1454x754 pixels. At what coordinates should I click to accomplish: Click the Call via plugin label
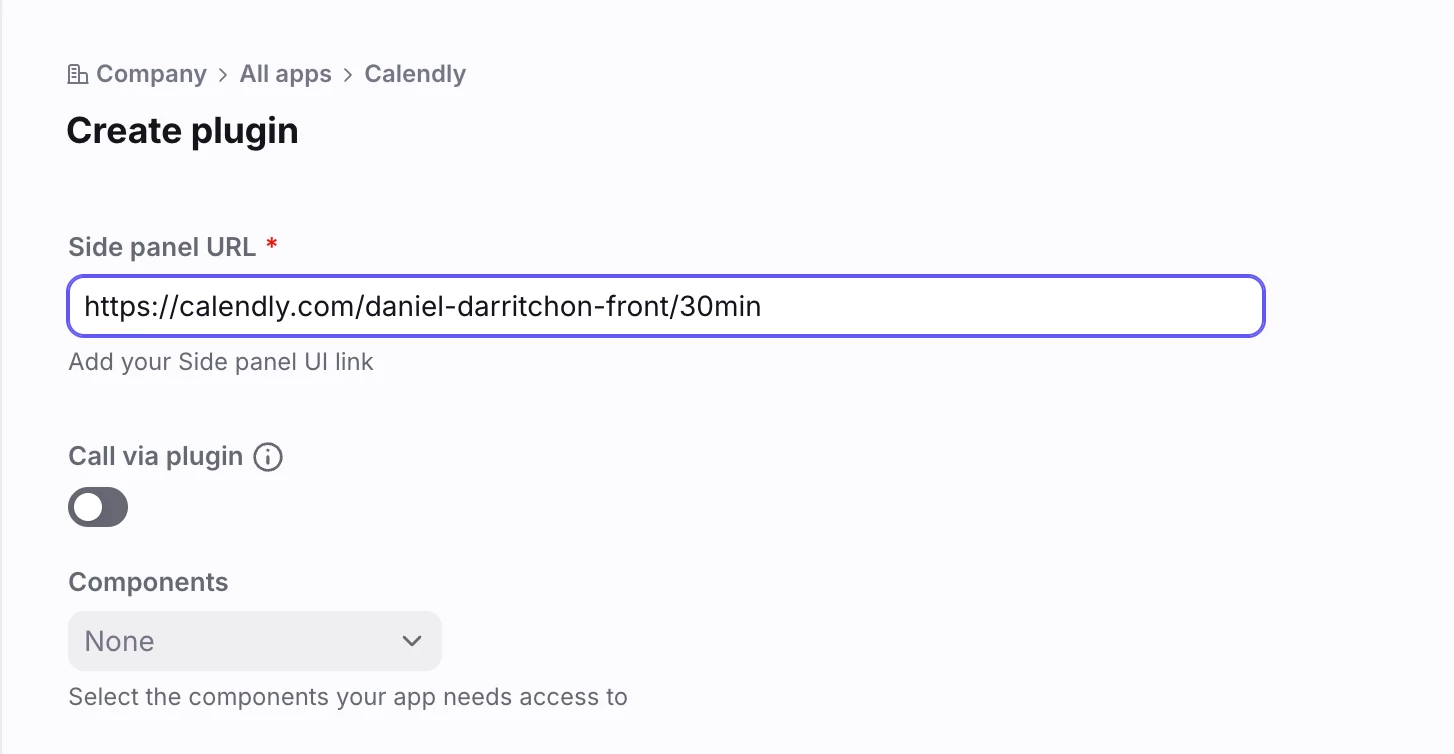156,456
